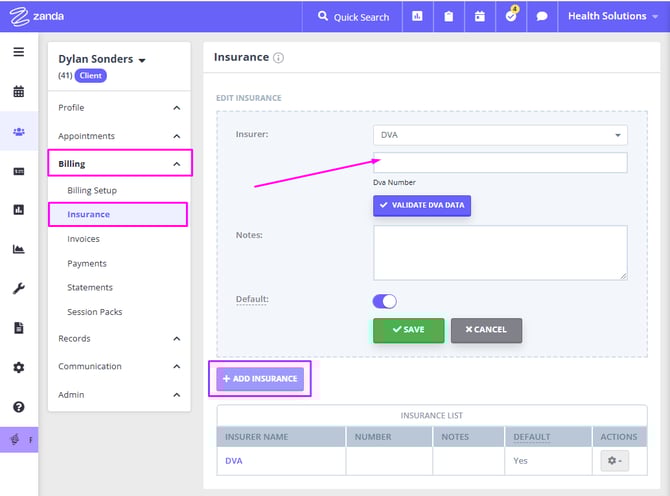Click the settings gear icon in sidebar
This screenshot has height=496, width=670.
click(18, 367)
